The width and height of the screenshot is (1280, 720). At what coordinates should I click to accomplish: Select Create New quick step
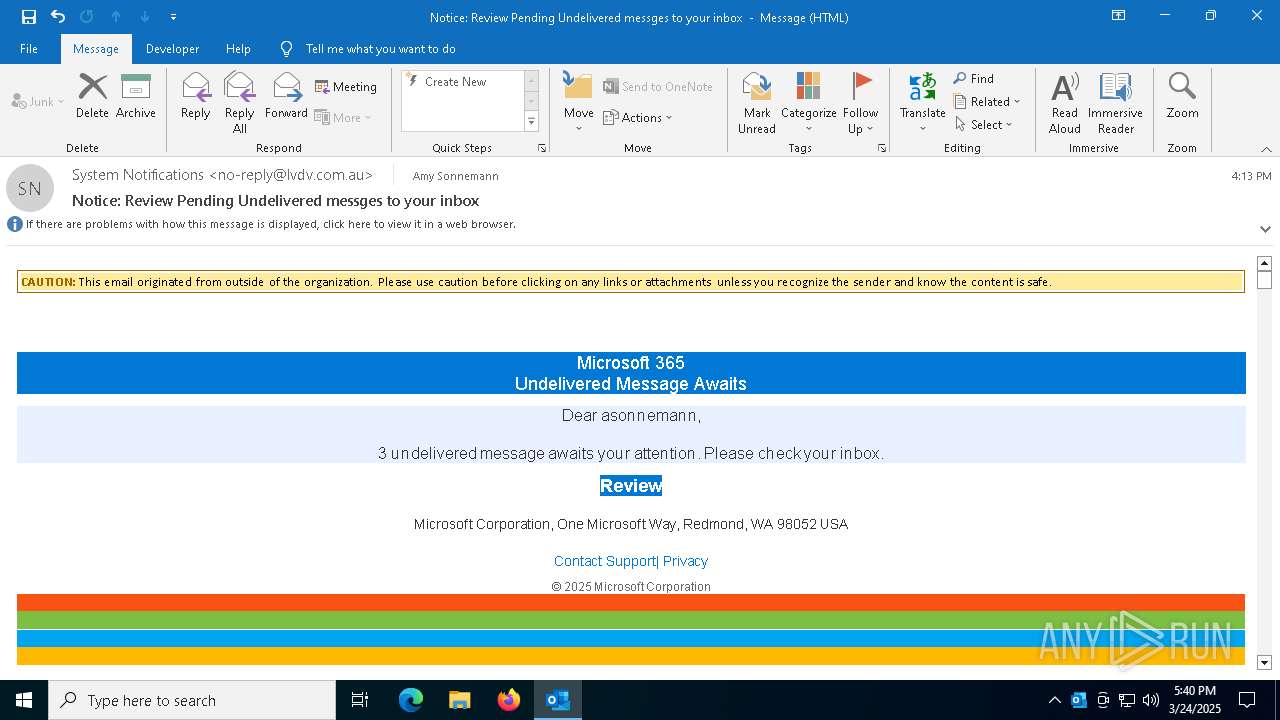pos(462,82)
